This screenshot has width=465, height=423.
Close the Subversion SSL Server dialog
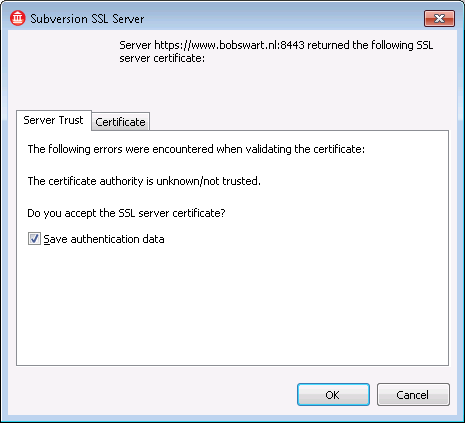point(439,18)
